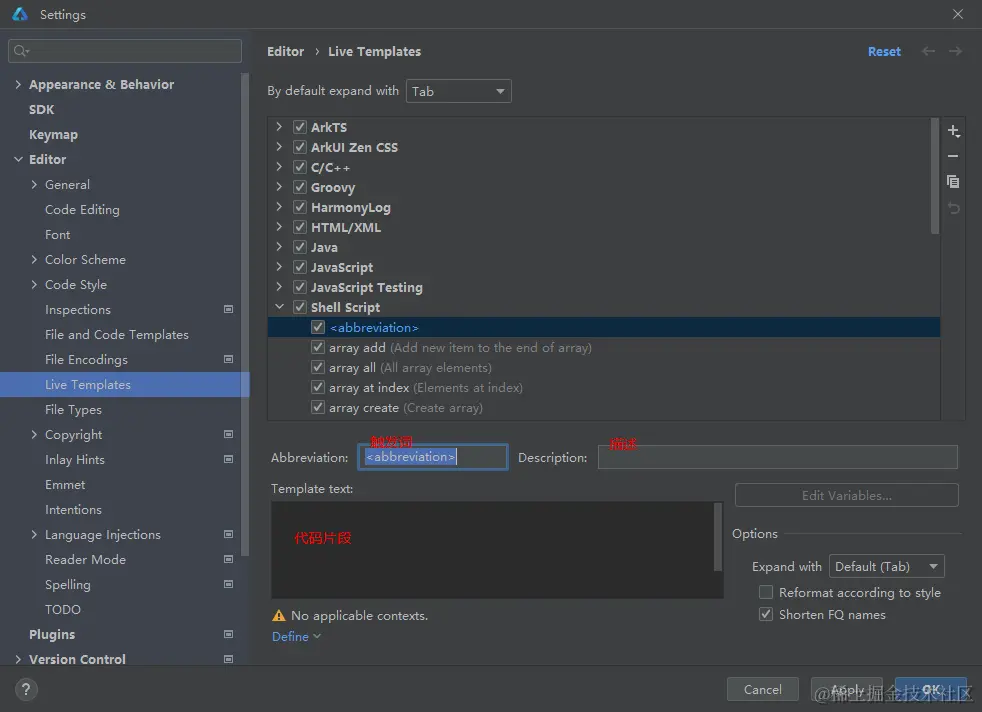This screenshot has height=712, width=982.
Task: Click the DevEco Studio logo in title bar
Action: (x=20, y=14)
